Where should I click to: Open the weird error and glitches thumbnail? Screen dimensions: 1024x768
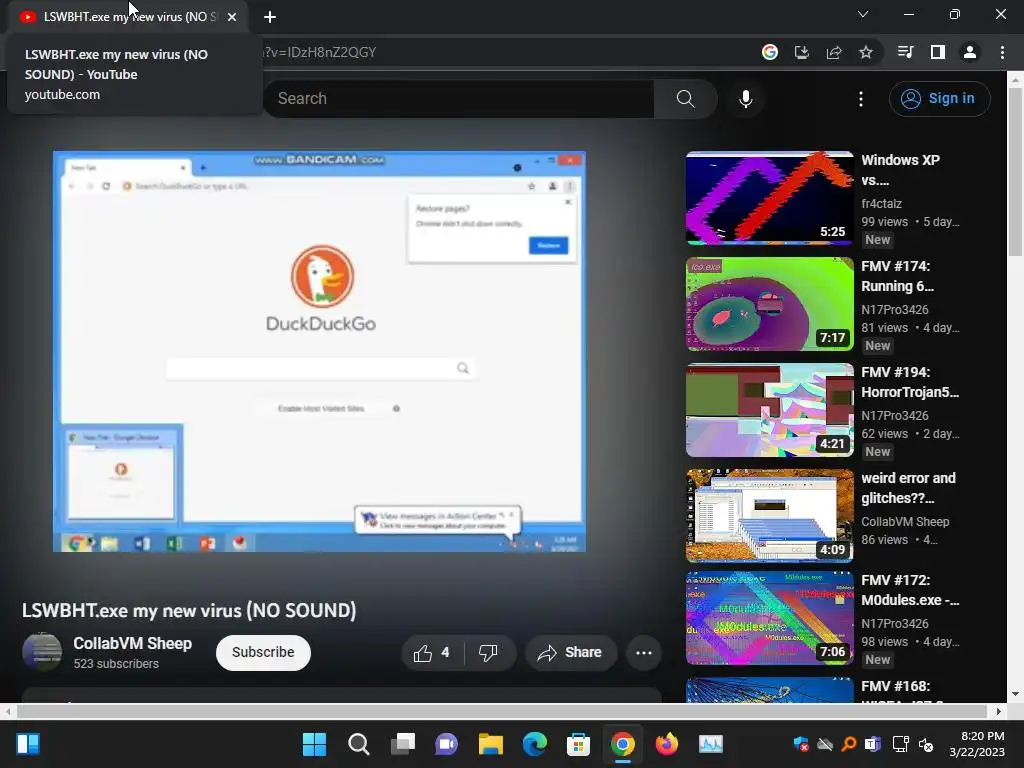coord(769,515)
